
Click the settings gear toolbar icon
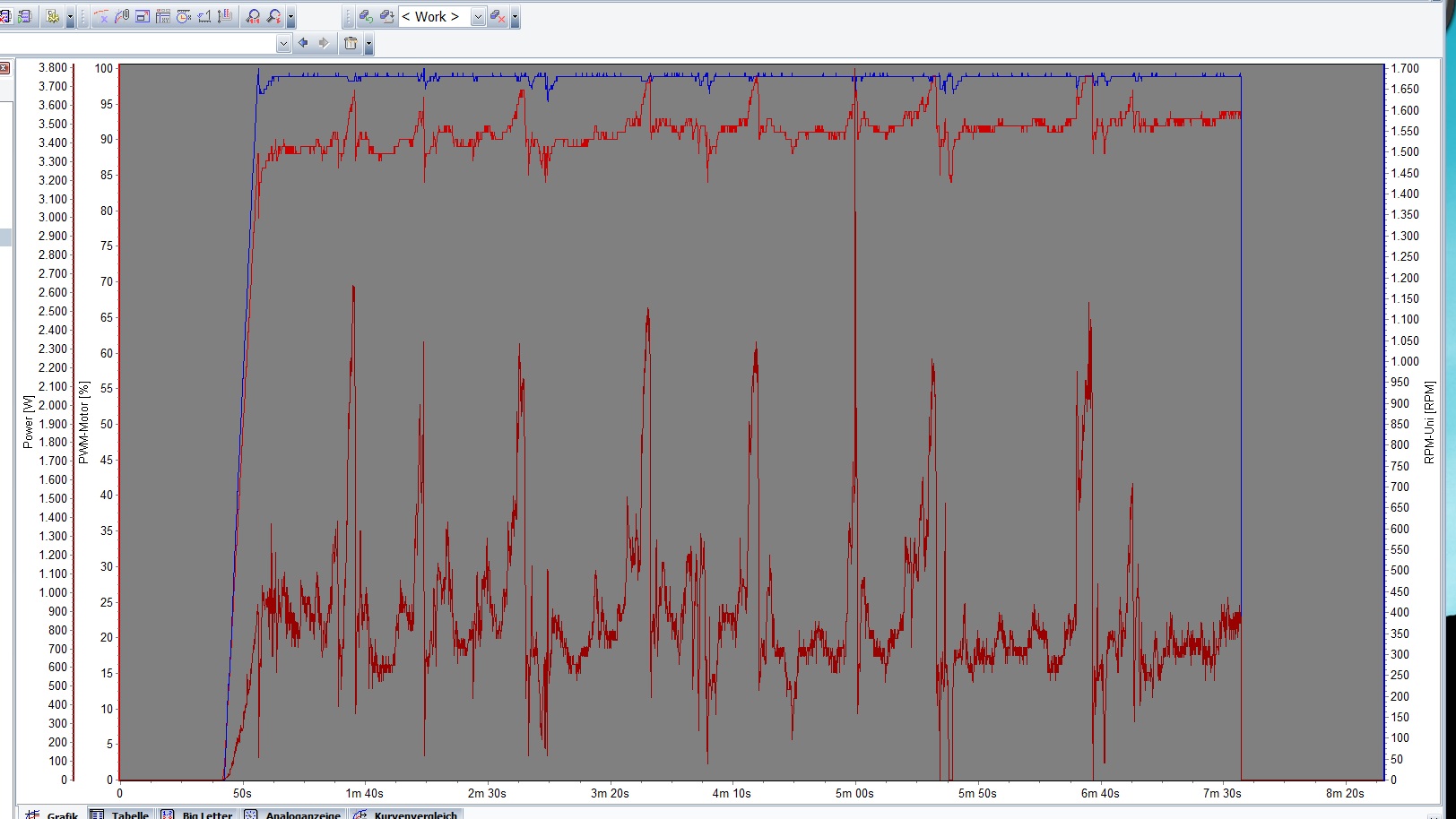[x=53, y=16]
